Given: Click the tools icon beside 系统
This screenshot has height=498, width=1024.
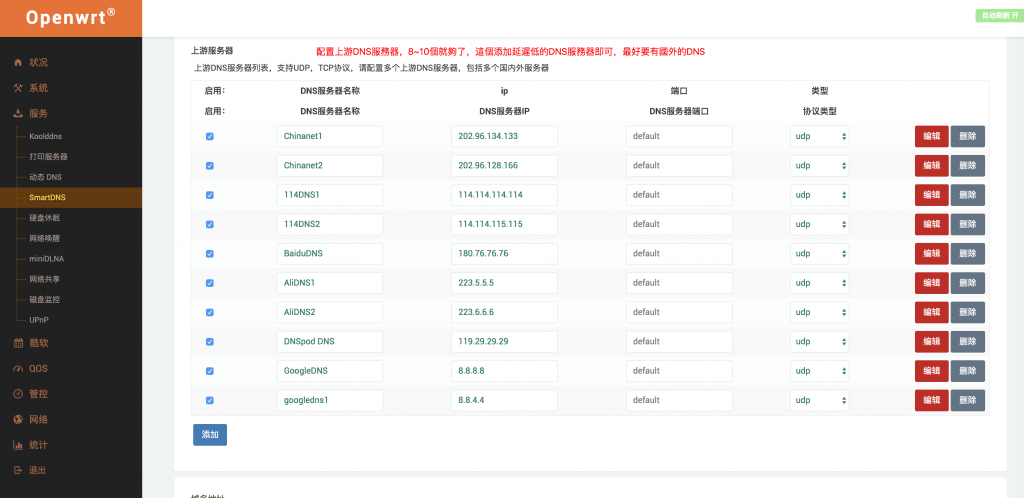Looking at the screenshot, I should coord(18,88).
